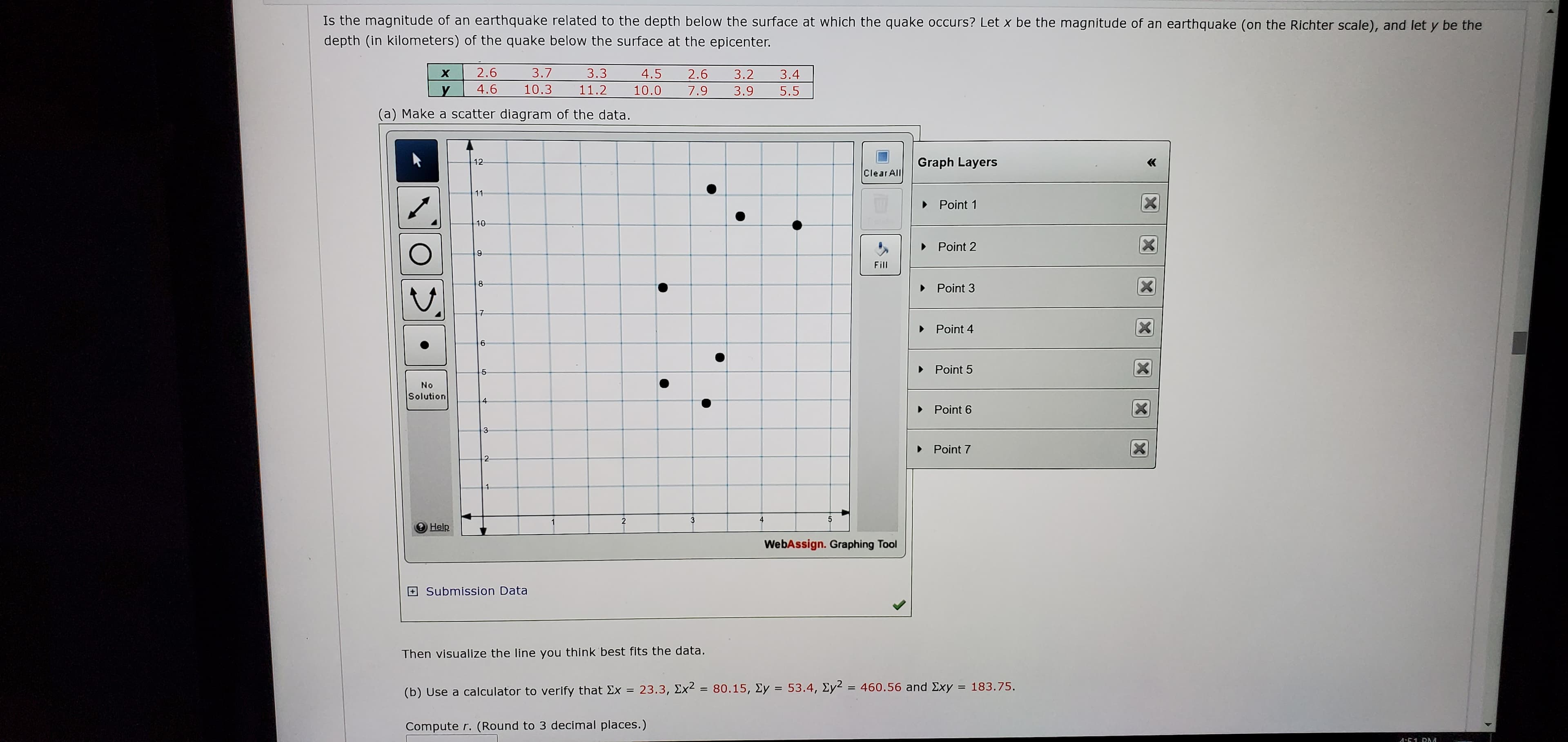Image resolution: width=1568 pixels, height=742 pixels.
Task: Select the plotted point at y 11.2
Action: (x=711, y=189)
